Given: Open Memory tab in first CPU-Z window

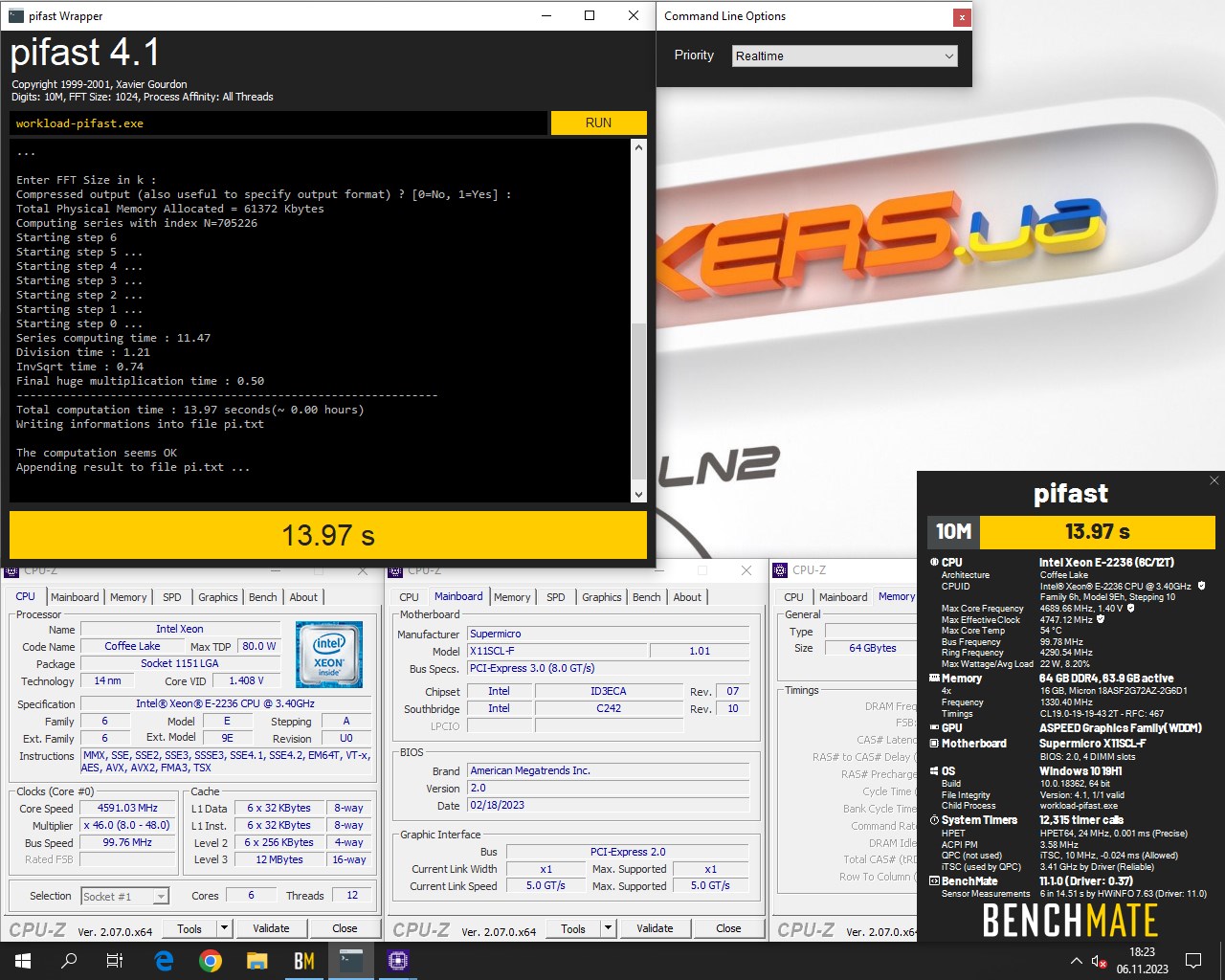Looking at the screenshot, I should pyautogui.click(x=128, y=597).
